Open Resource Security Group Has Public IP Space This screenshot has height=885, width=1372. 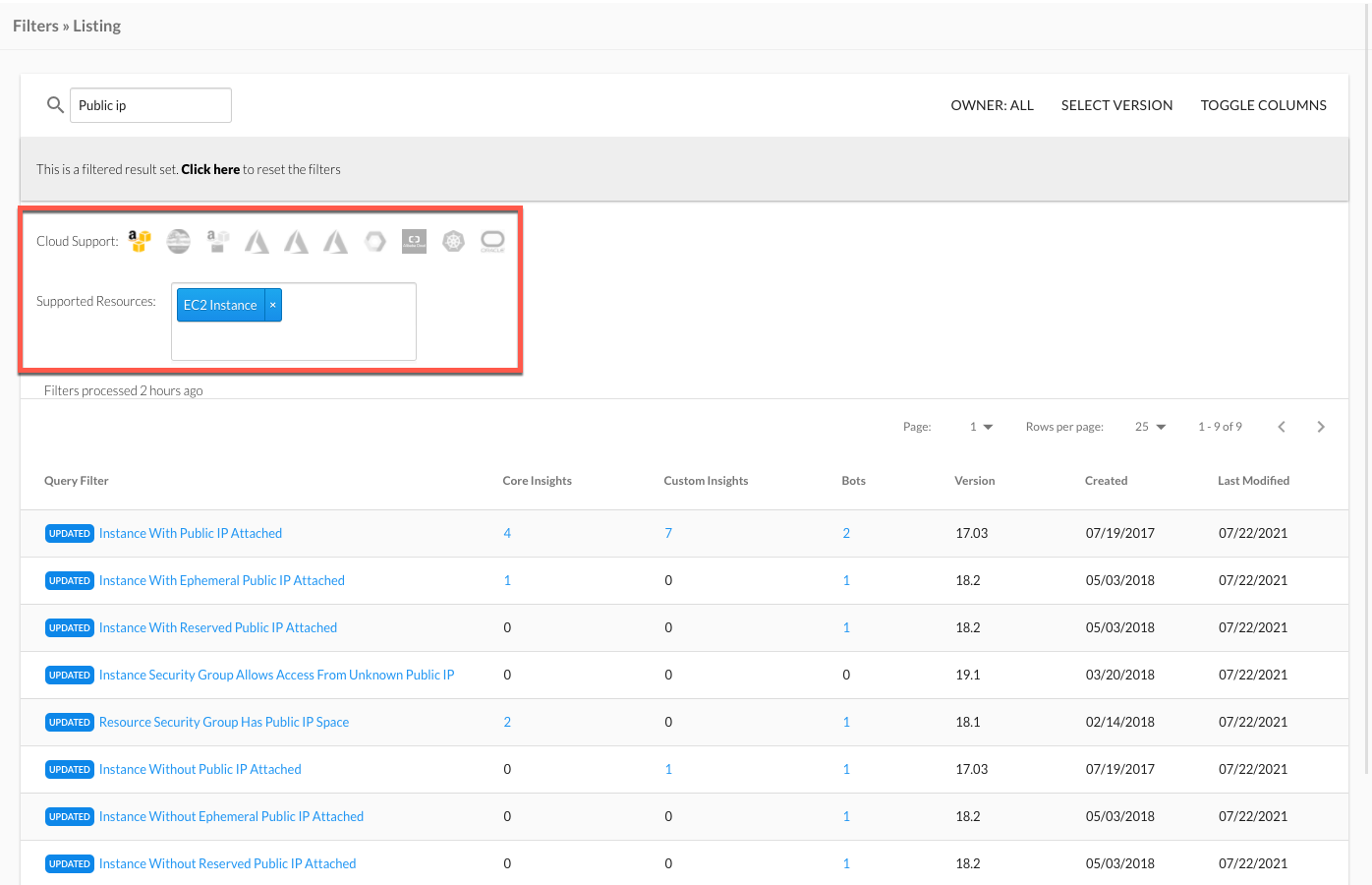point(224,722)
